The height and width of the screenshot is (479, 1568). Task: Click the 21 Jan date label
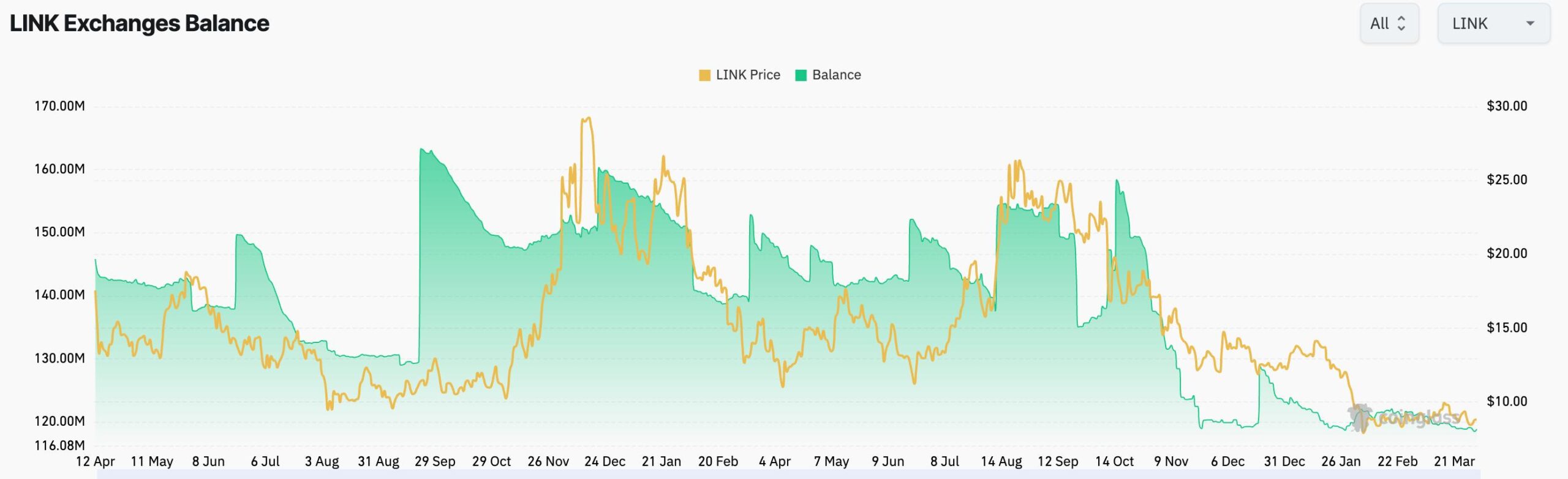[661, 461]
